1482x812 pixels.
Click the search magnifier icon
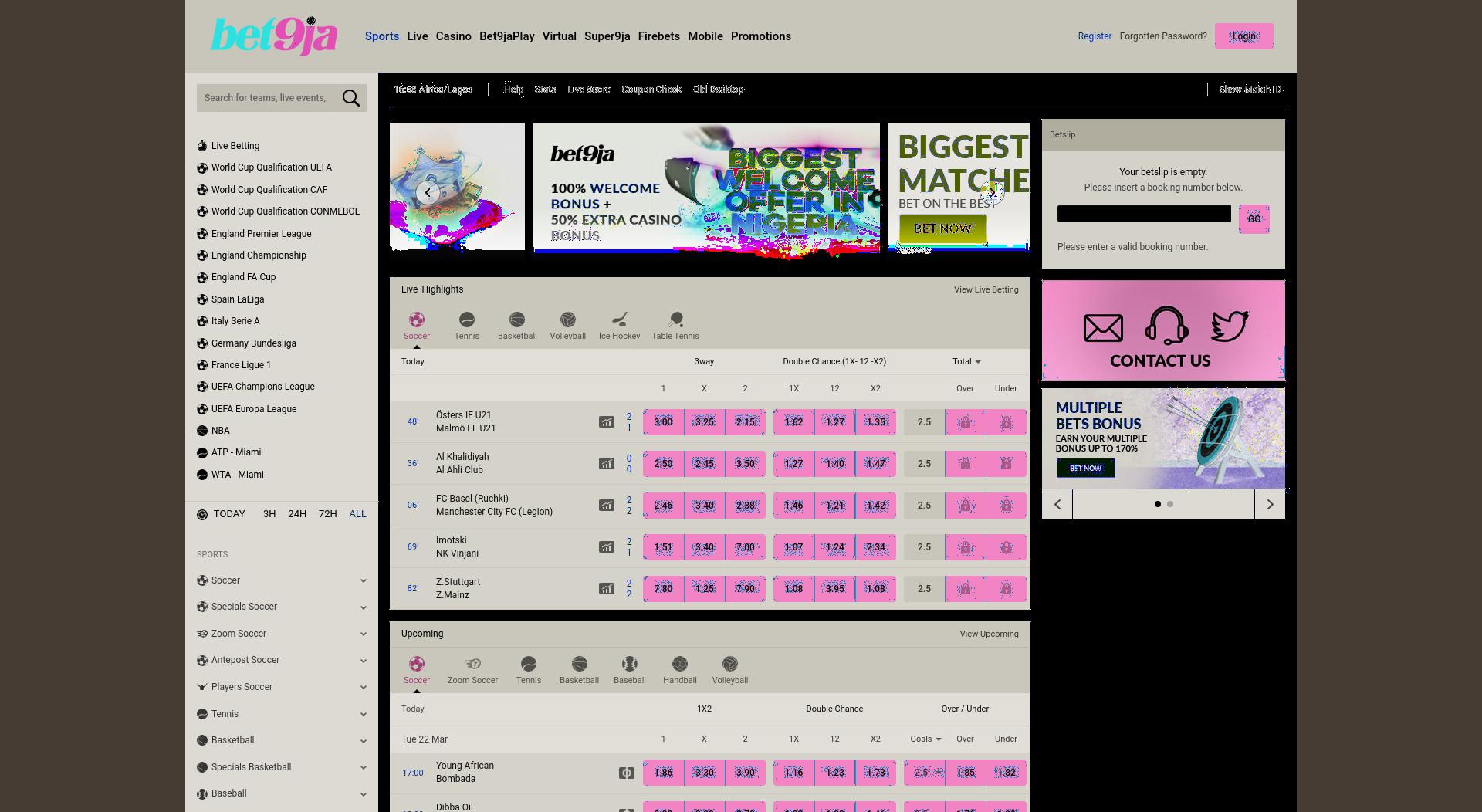point(351,98)
